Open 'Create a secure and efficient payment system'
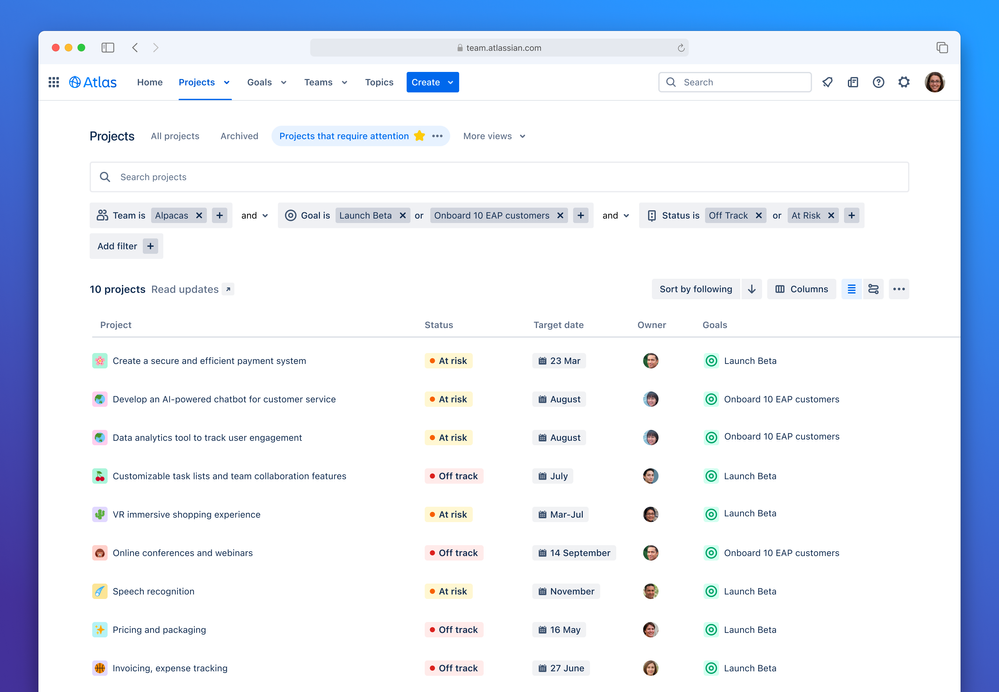This screenshot has width=999, height=692. 210,361
